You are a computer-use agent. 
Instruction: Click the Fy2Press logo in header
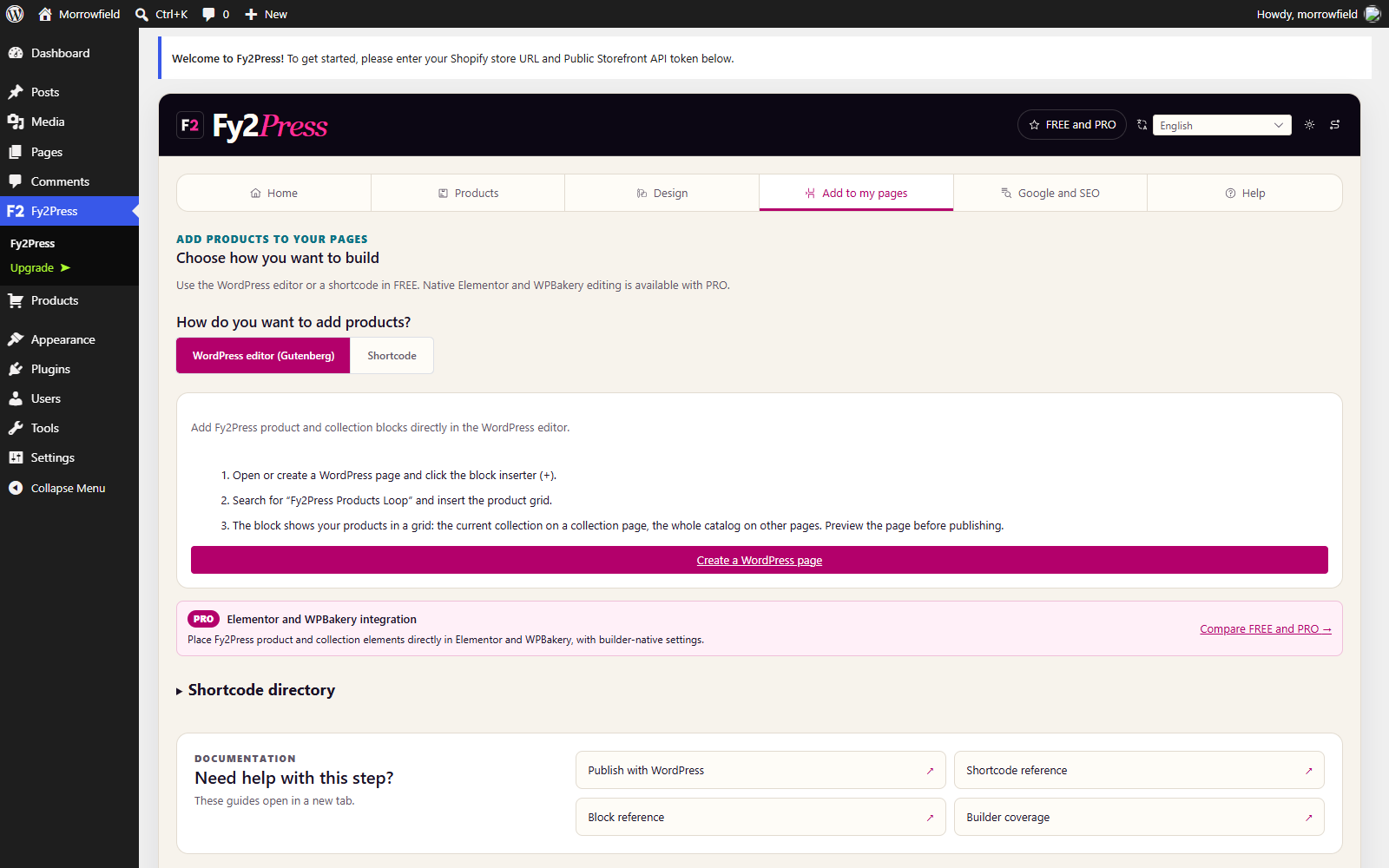[x=253, y=126]
